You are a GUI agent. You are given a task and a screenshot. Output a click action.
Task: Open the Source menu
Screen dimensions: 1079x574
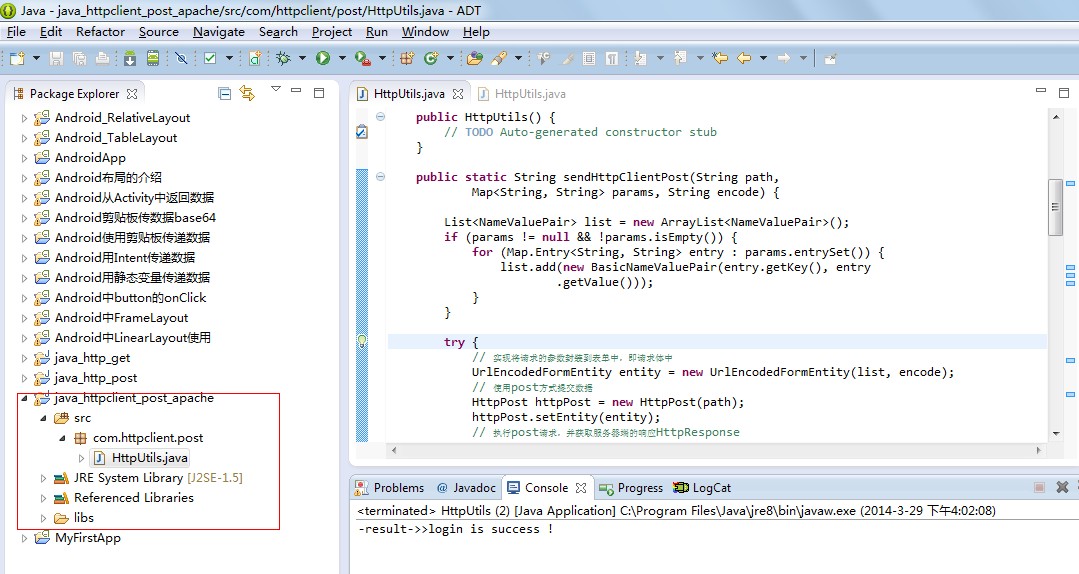click(x=158, y=32)
